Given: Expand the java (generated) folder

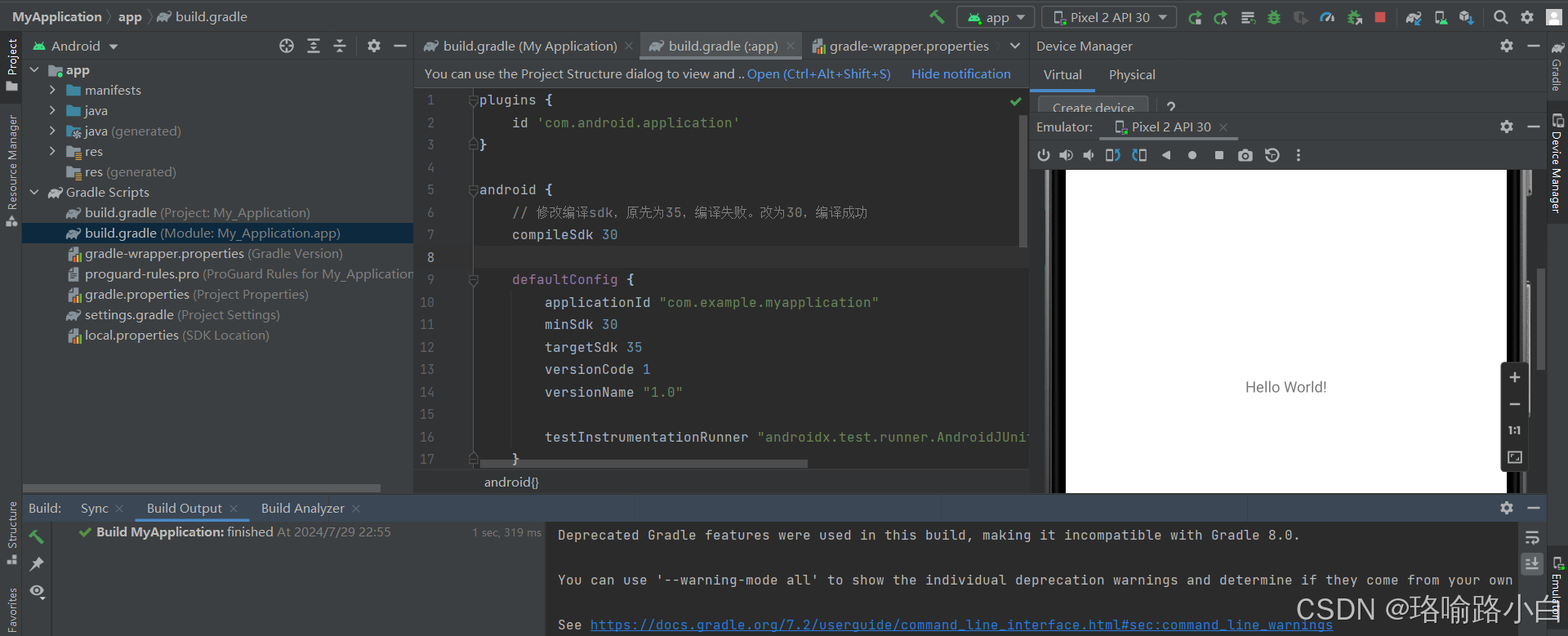Looking at the screenshot, I should click(x=52, y=131).
